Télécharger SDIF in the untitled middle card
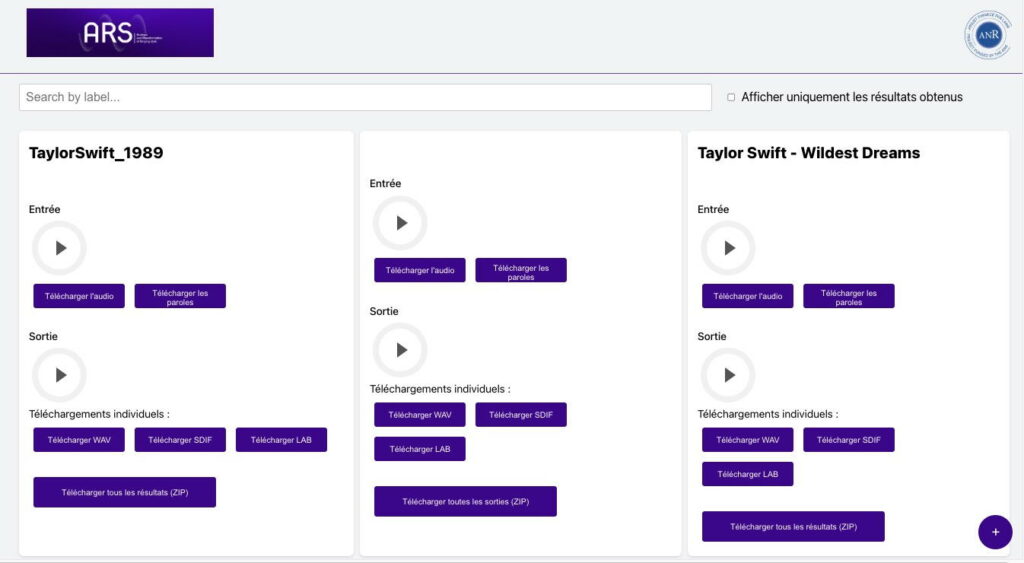This screenshot has height=563, width=1024. tap(521, 415)
